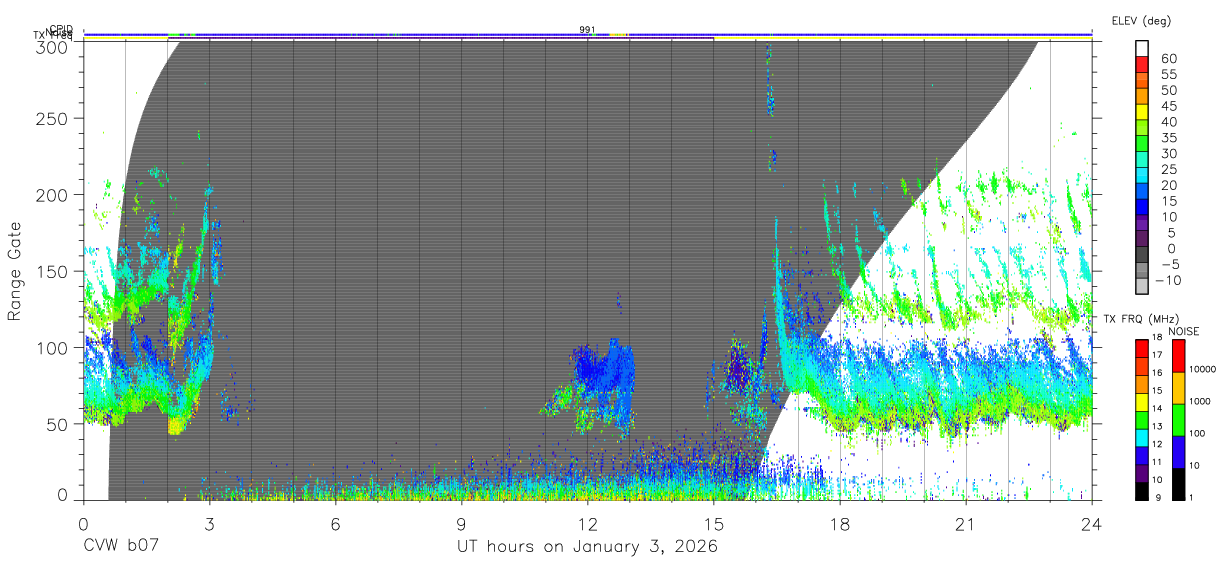Click the '200' Range Gate tick label

coord(52,195)
